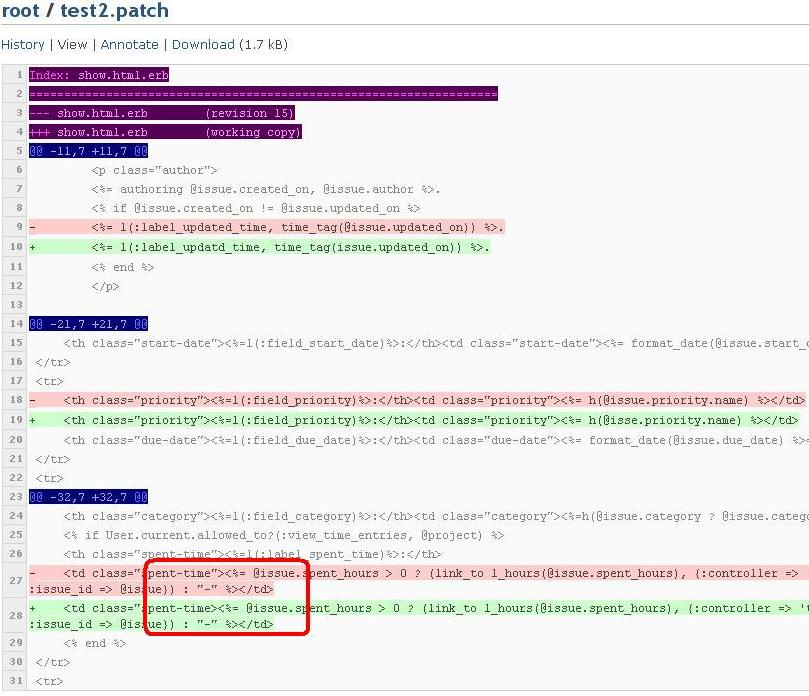This screenshot has width=809, height=696.
Task: Open the root breadcrumb link
Action: (x=21, y=10)
